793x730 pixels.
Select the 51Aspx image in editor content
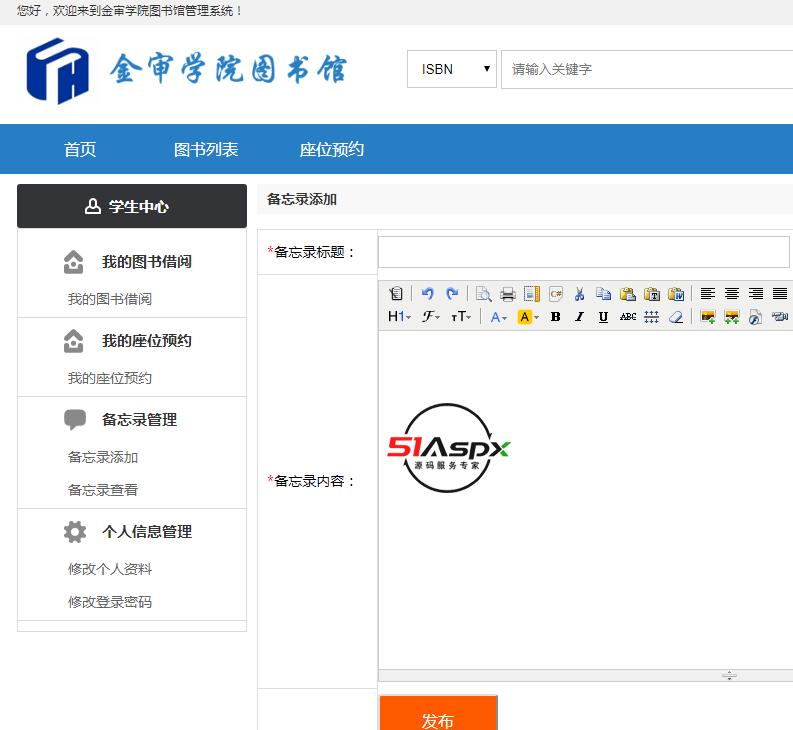[448, 448]
